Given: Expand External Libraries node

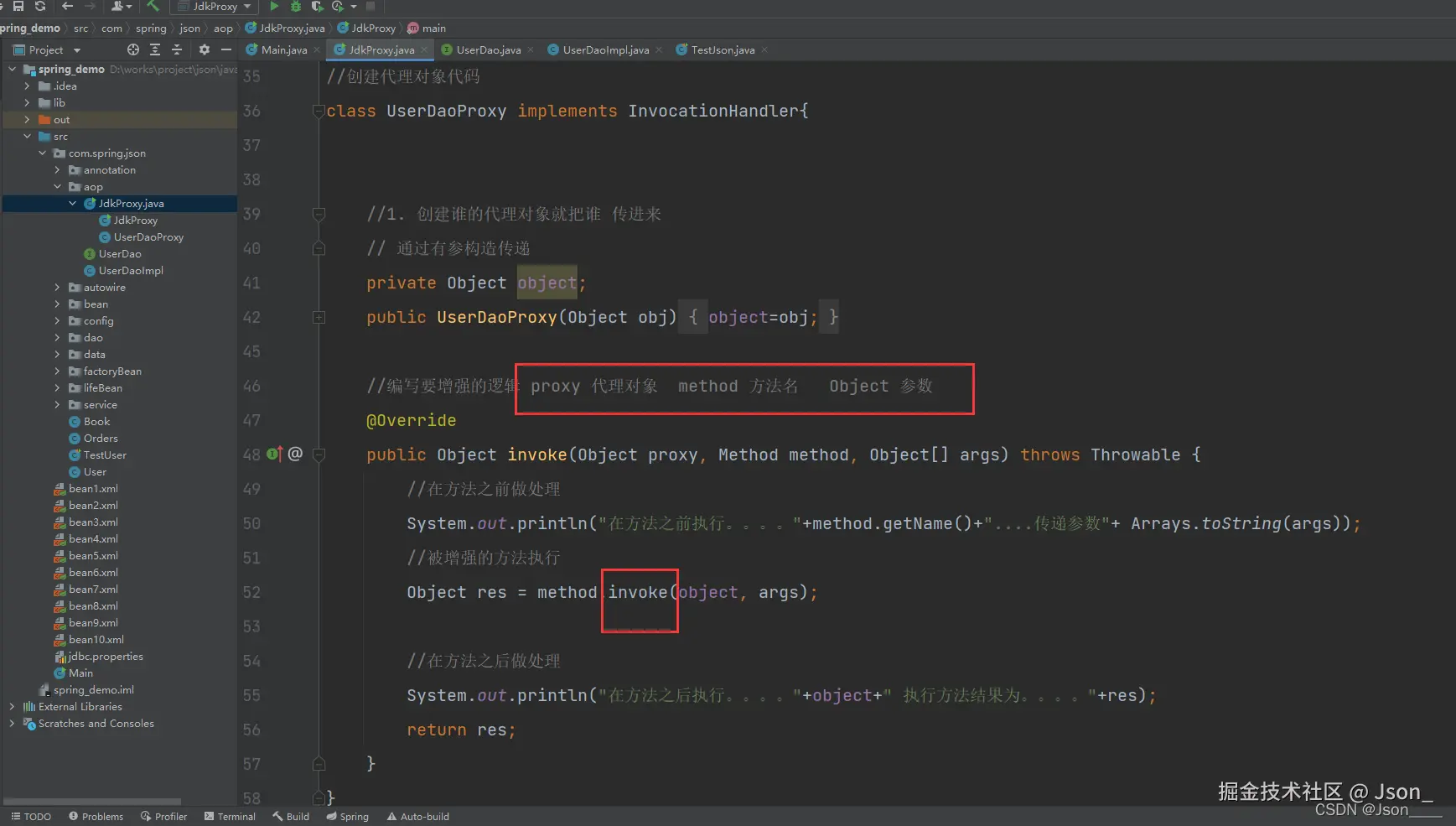Looking at the screenshot, I should click(x=12, y=707).
